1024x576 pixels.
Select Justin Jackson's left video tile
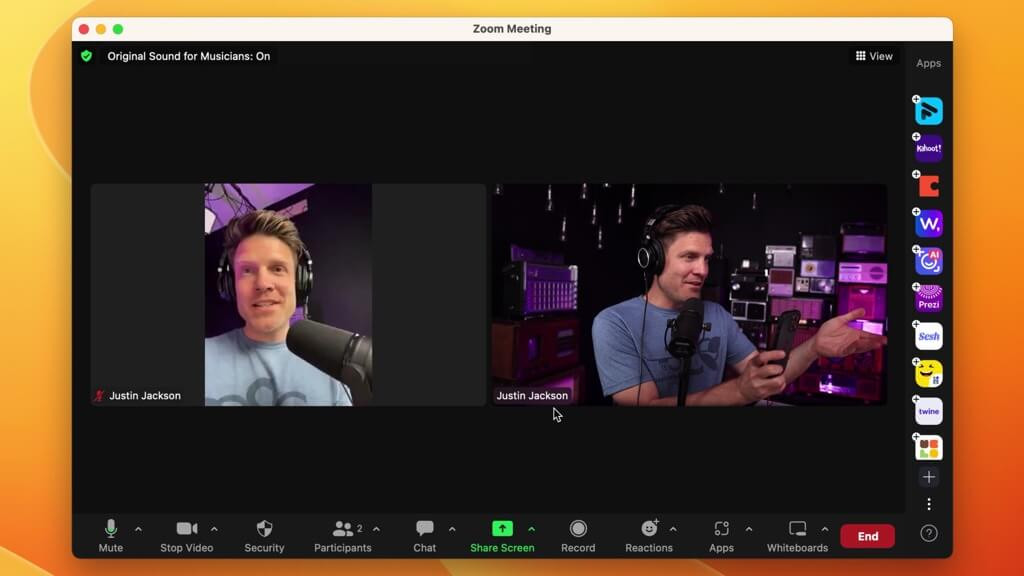pyautogui.click(x=288, y=293)
